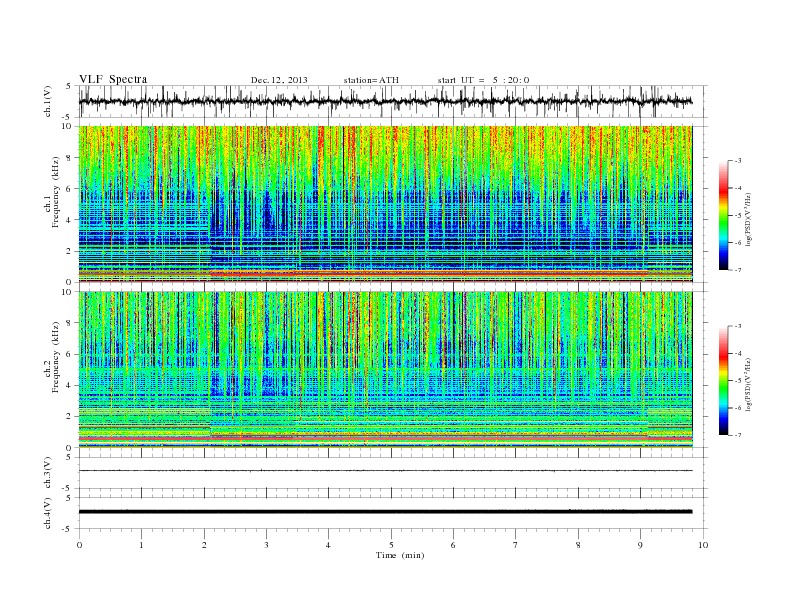
Task: Click the 'ch.1(V)' axis label
Action: 48,101
